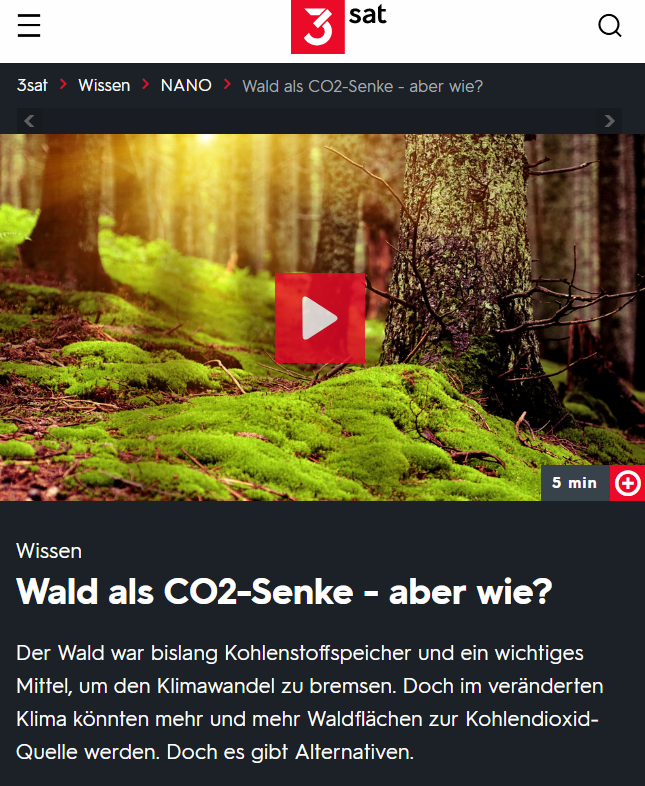This screenshot has width=645, height=786.
Task: Click the left arrow of the breadcrumb scroller
Action: coord(30,121)
